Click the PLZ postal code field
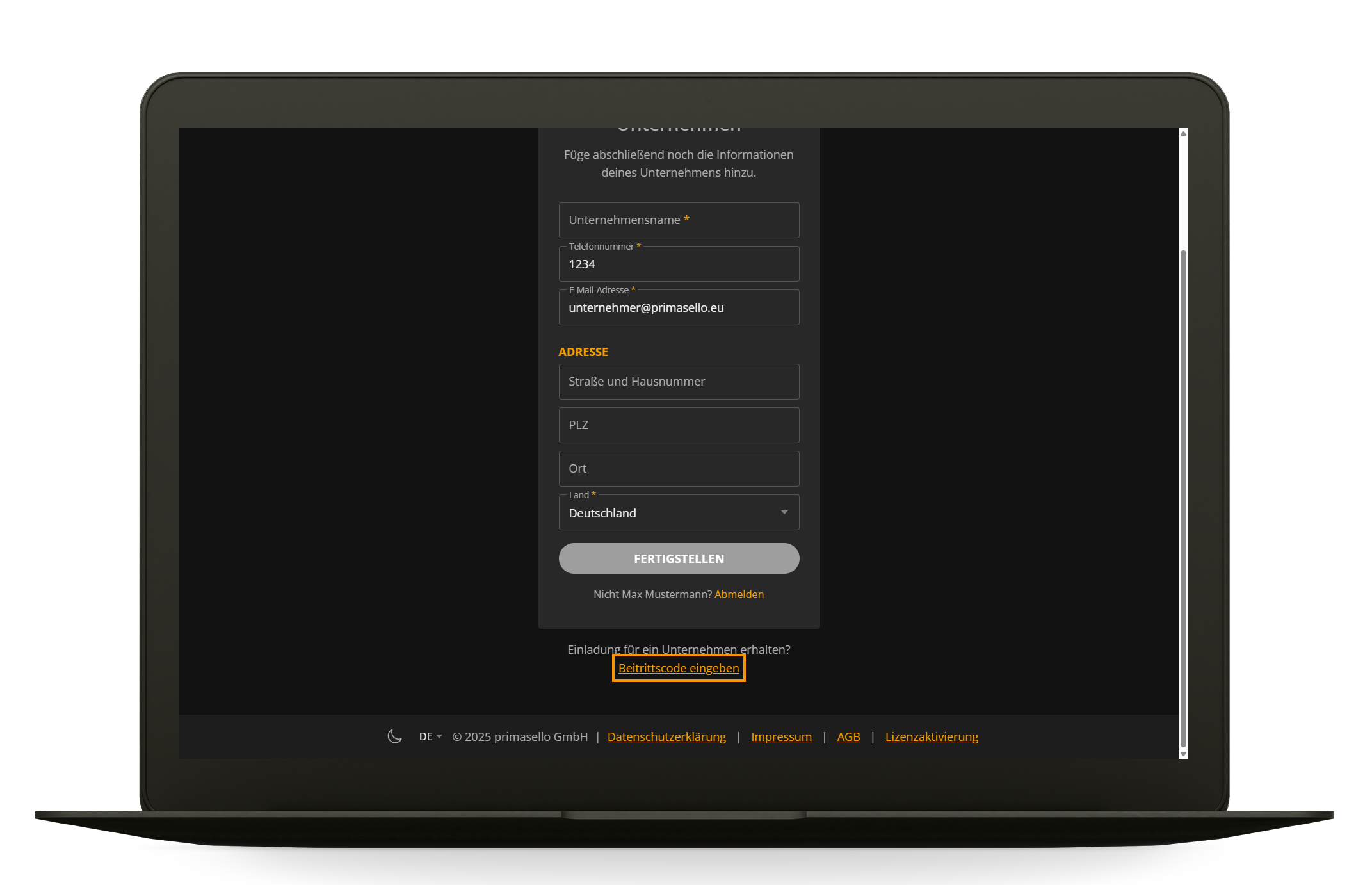The image size is (1372, 885). point(678,425)
